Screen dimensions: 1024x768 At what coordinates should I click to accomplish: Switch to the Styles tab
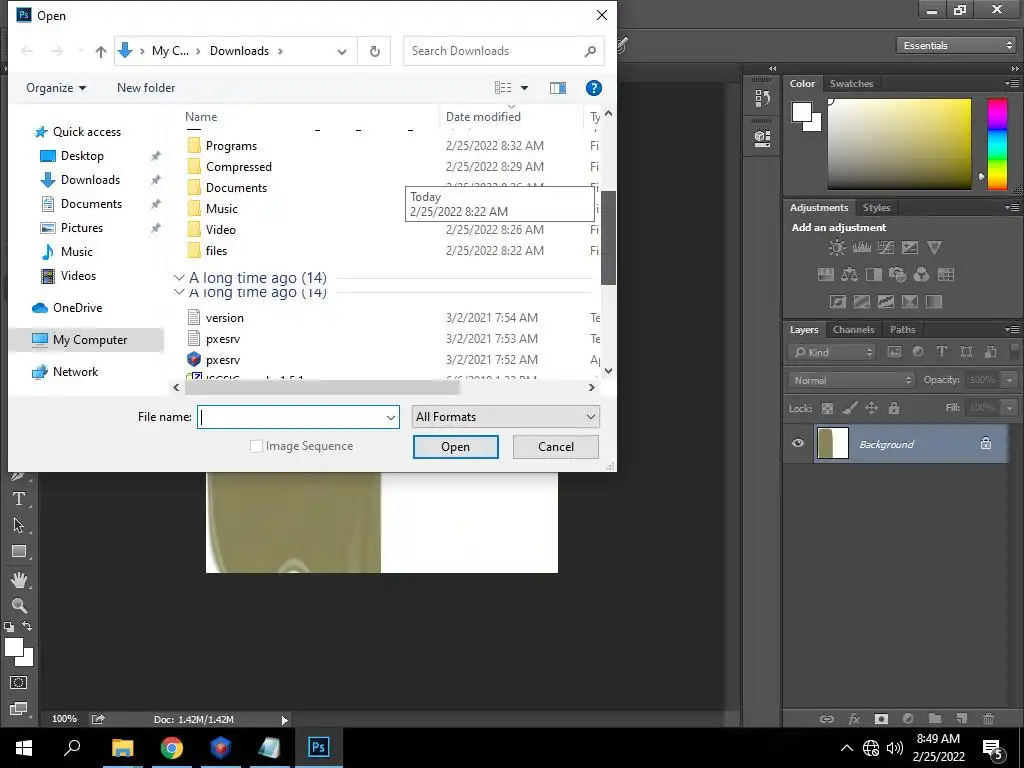(x=876, y=208)
